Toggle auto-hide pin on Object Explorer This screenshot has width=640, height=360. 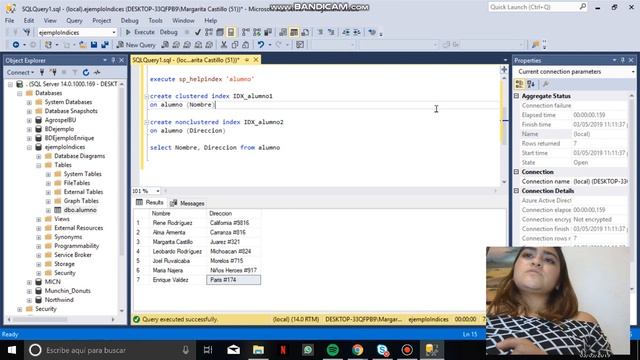point(113,60)
